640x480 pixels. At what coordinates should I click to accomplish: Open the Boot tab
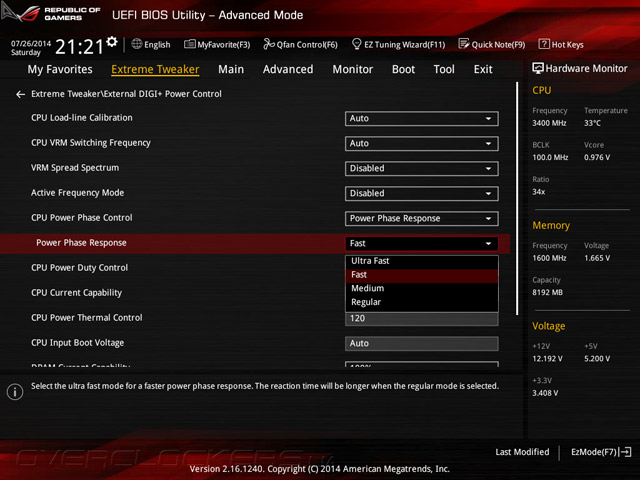tap(403, 69)
